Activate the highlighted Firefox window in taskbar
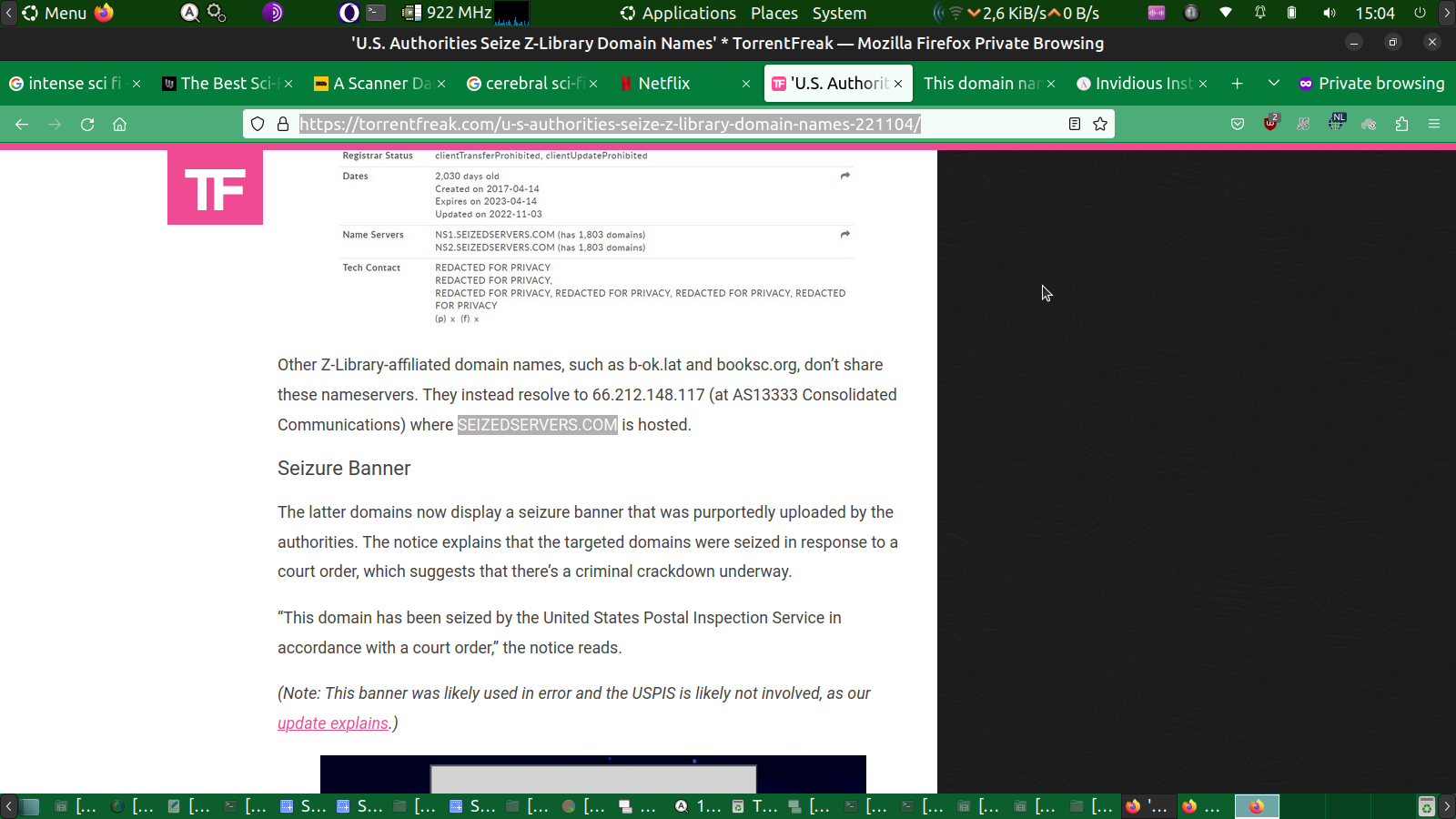Viewport: 1456px width, 819px height. point(1257,806)
